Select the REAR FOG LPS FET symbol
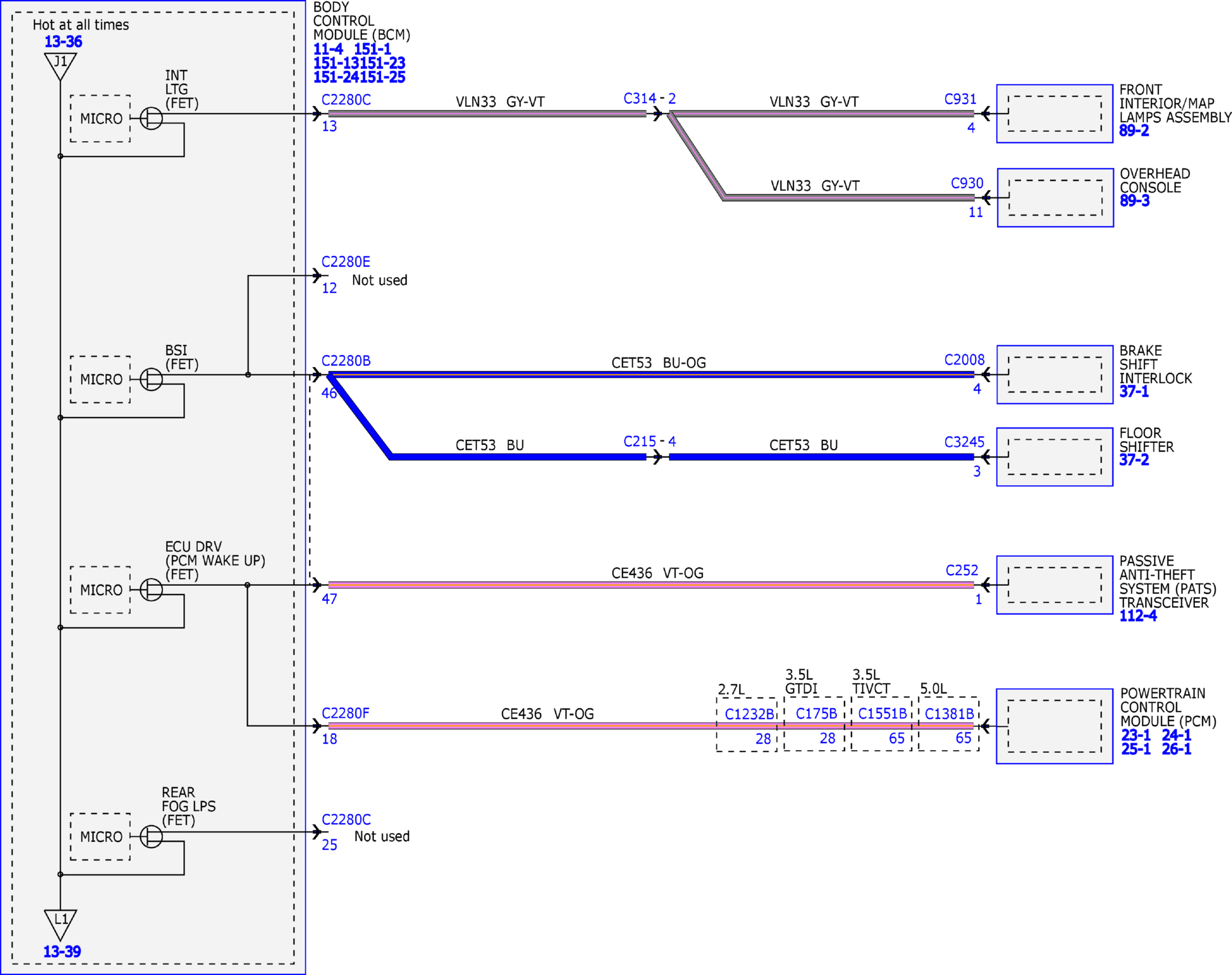 click(x=152, y=836)
